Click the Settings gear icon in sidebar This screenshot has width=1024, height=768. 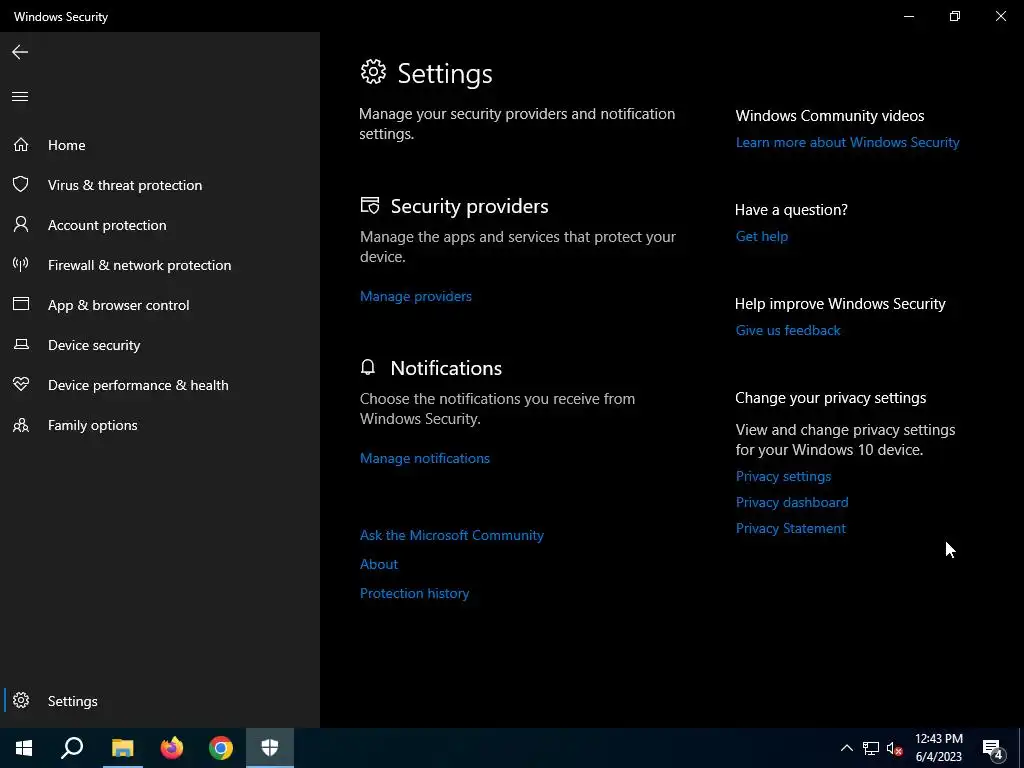click(21, 700)
